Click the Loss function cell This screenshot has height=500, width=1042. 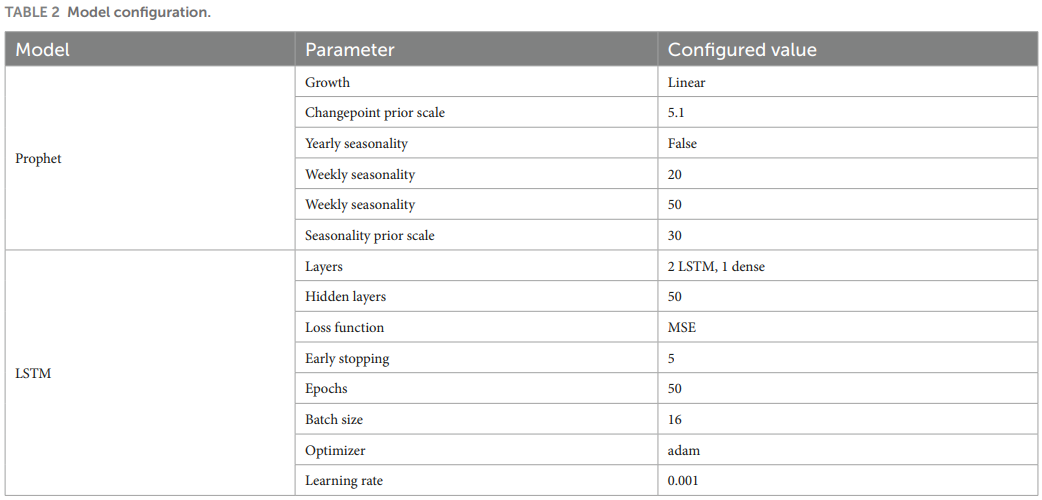(x=476, y=326)
